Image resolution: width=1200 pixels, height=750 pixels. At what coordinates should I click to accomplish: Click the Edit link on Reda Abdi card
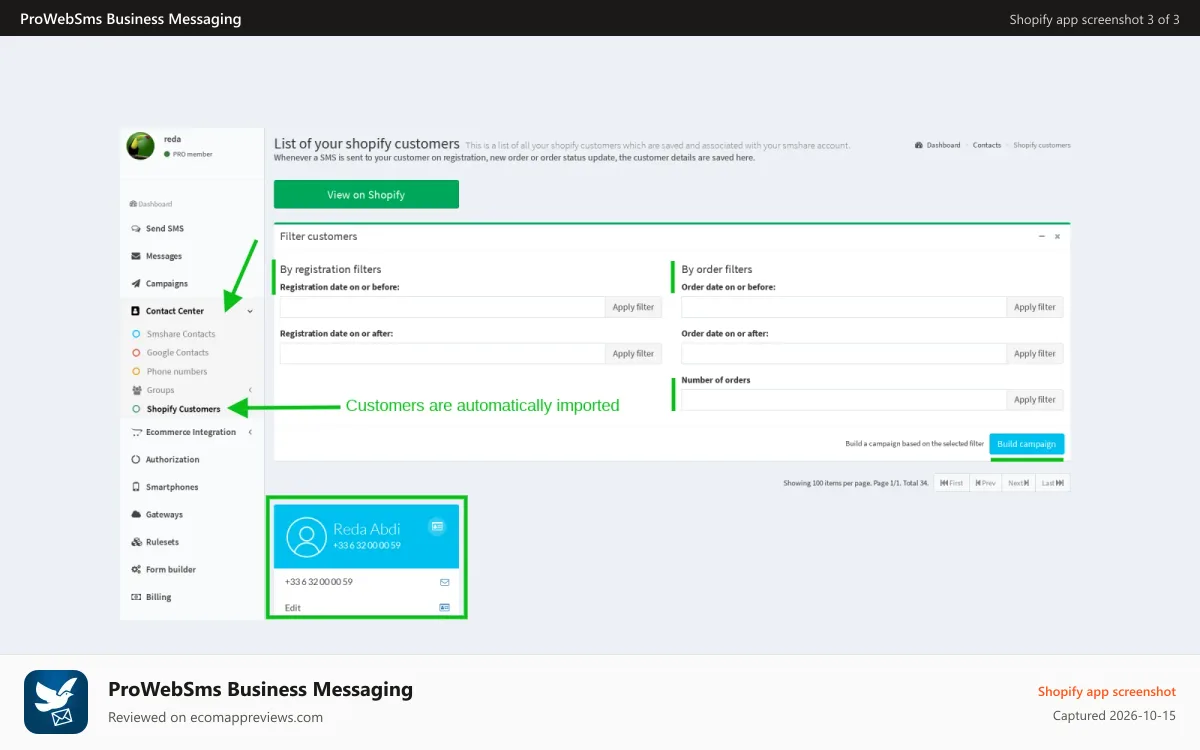point(292,608)
